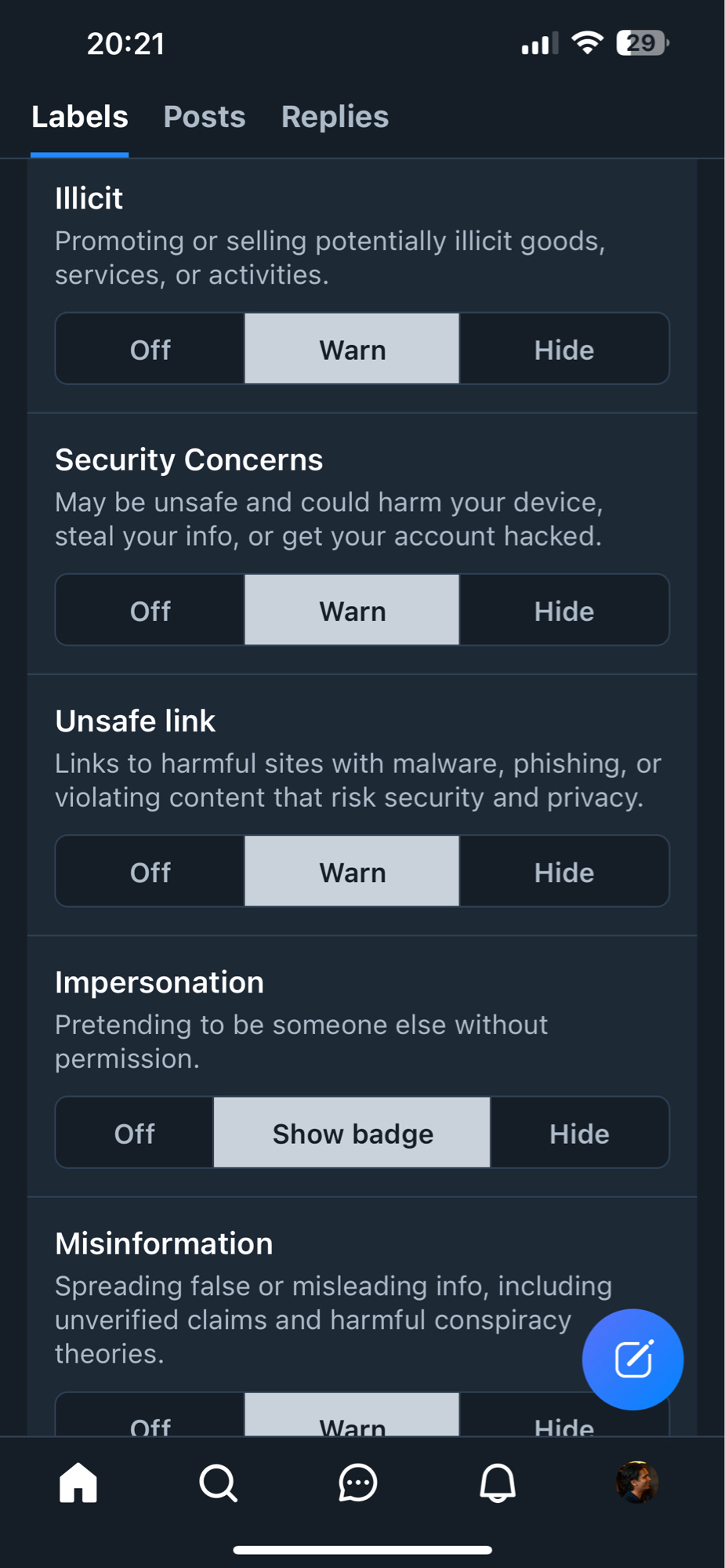The width and height of the screenshot is (725, 1568).
Task: Switch to the Posts tab
Action: point(205,117)
